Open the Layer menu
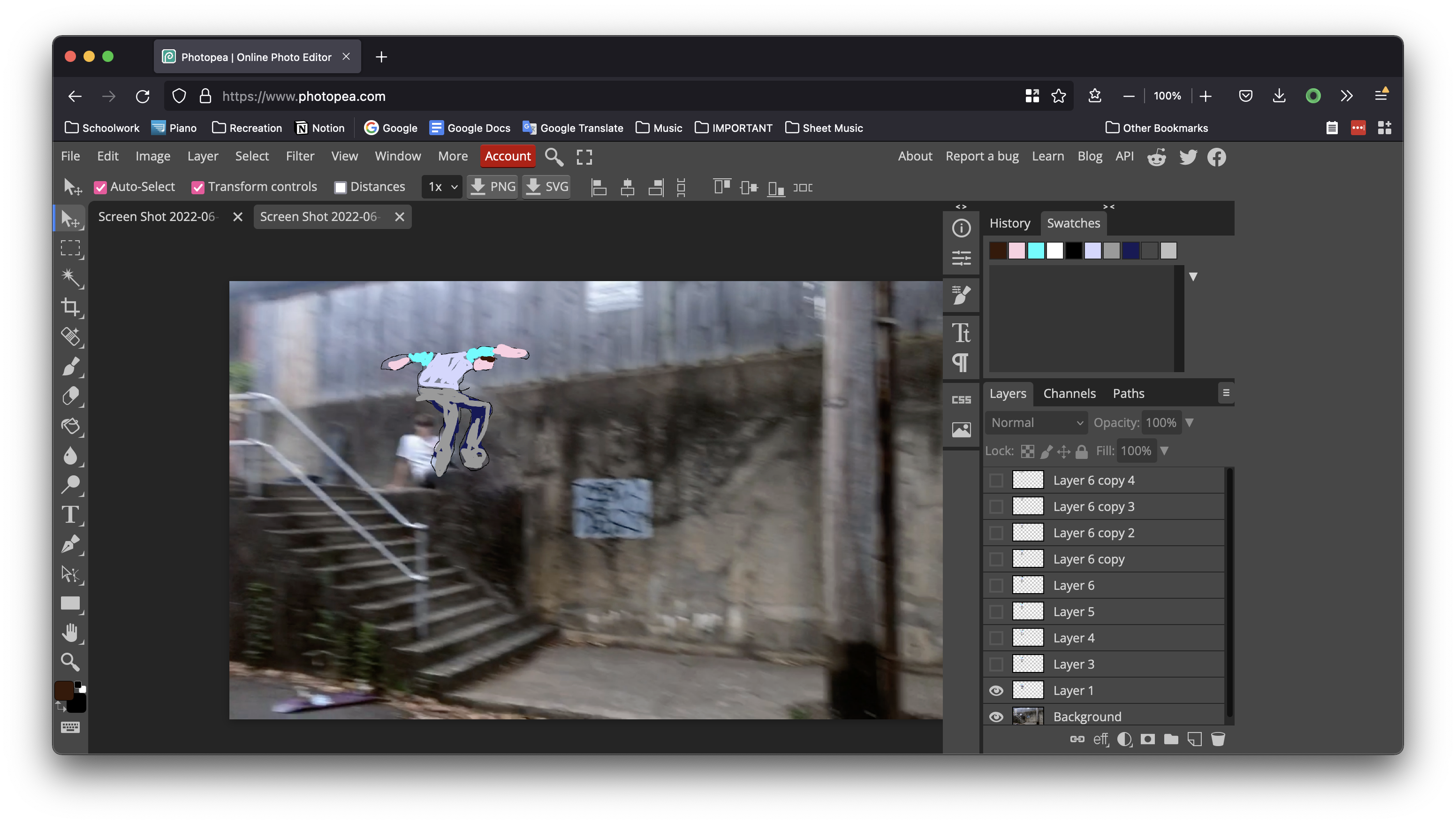1456x824 pixels. (203, 156)
